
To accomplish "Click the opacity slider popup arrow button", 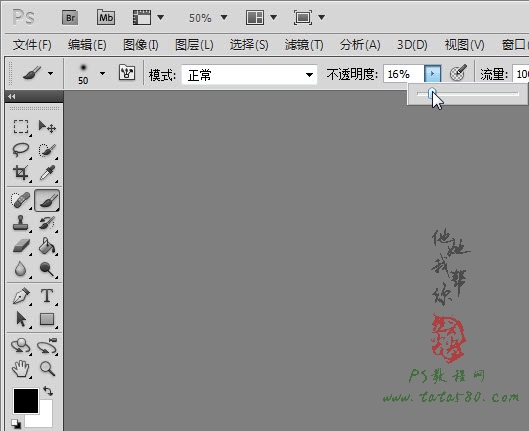I will coord(433,74).
